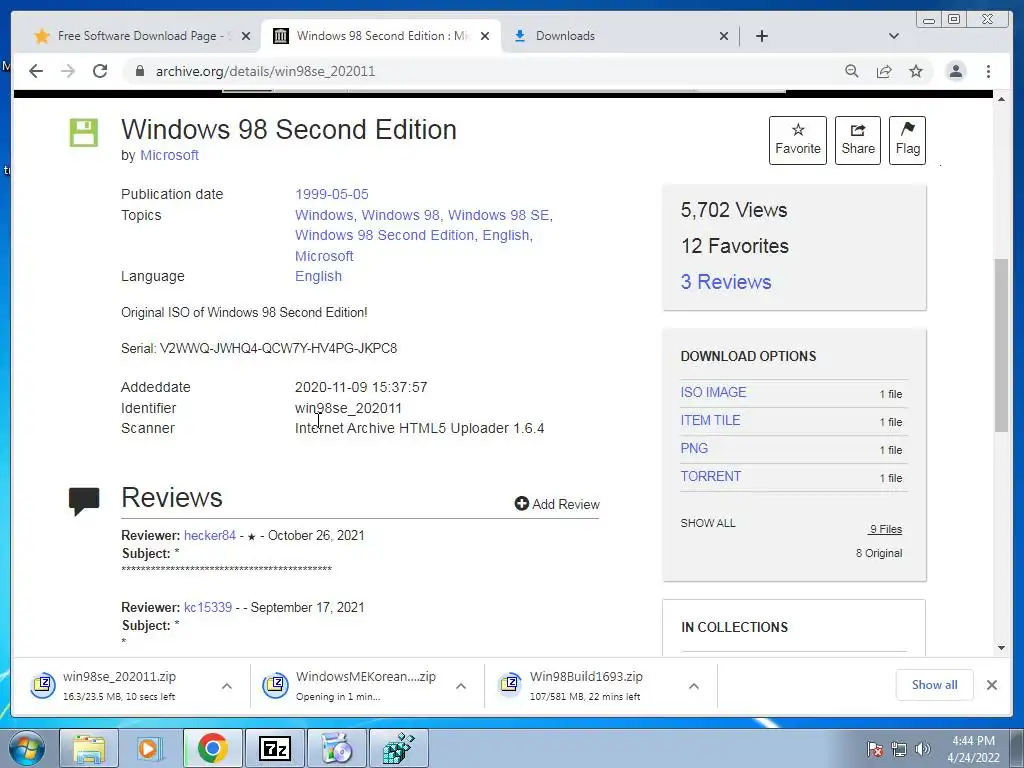
Task: Click the Share button
Action: click(857, 140)
